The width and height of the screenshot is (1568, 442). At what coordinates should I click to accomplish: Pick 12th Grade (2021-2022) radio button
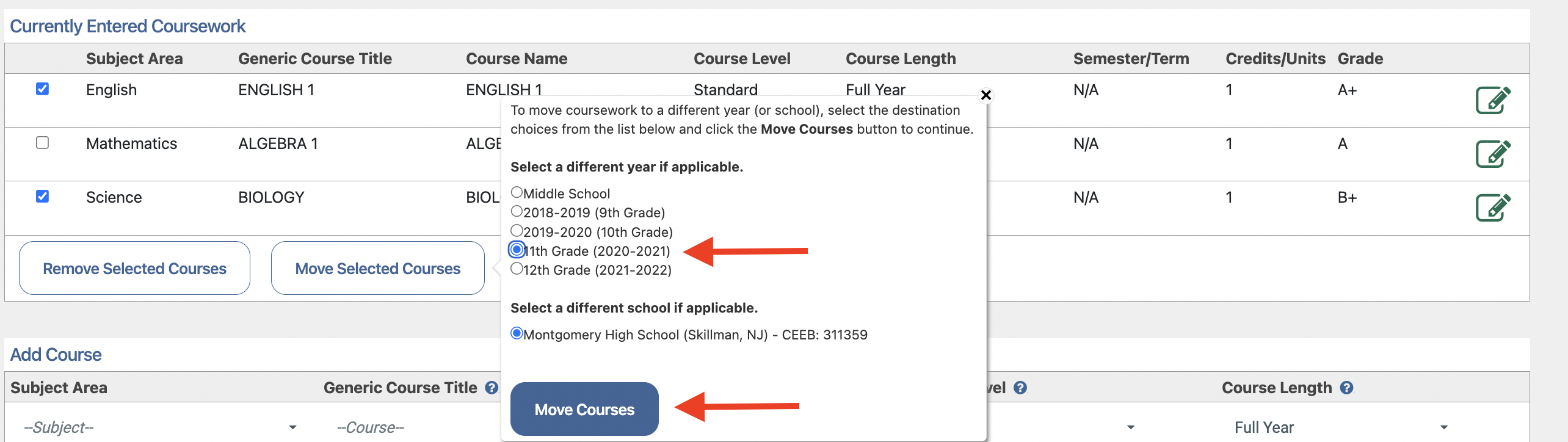[517, 269]
